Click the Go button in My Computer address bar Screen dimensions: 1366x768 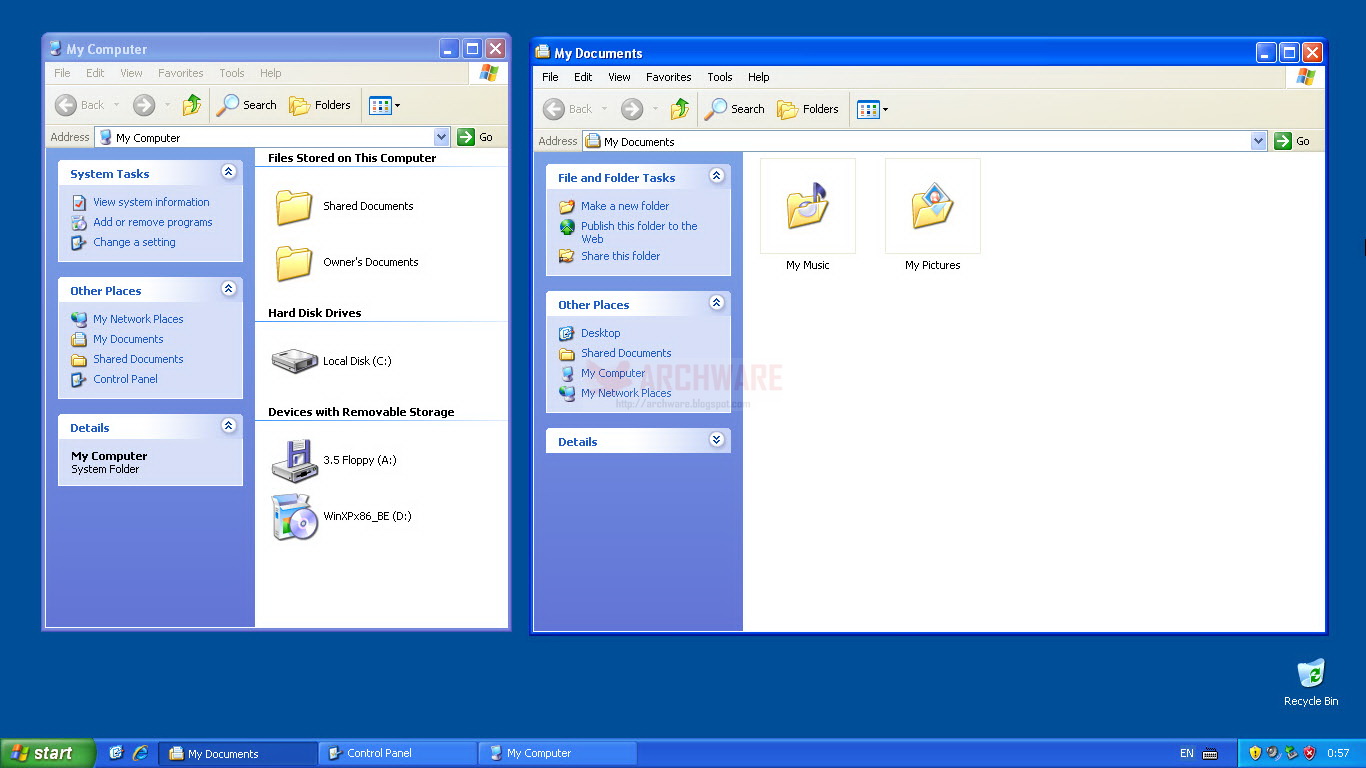click(475, 137)
